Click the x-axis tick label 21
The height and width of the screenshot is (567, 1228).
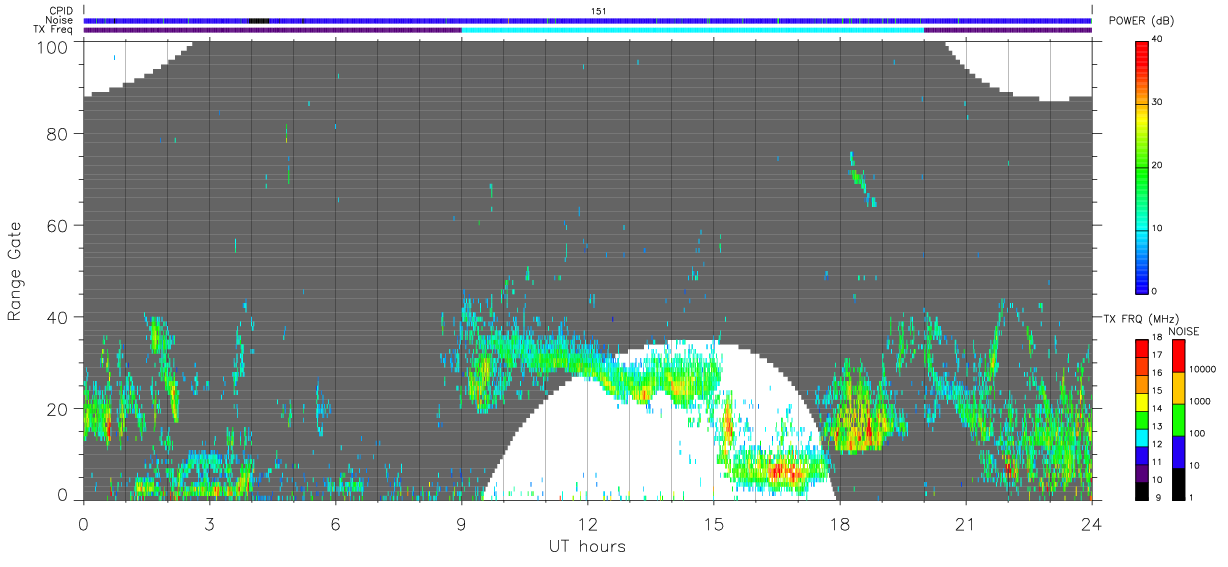(x=965, y=523)
